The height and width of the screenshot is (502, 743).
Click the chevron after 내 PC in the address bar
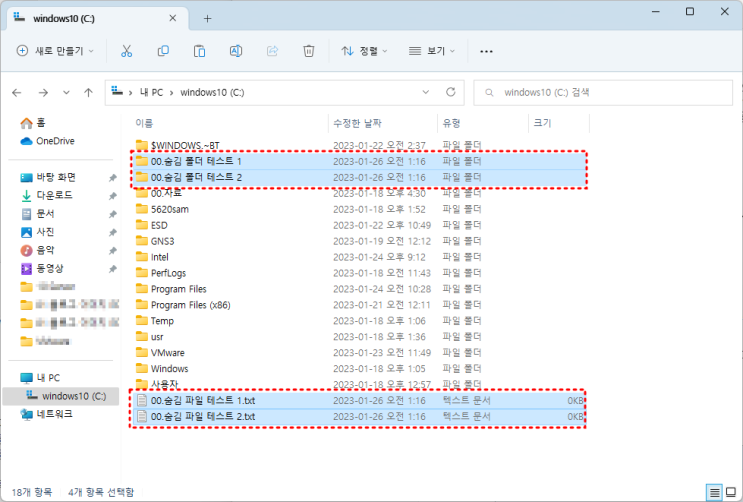[172, 92]
